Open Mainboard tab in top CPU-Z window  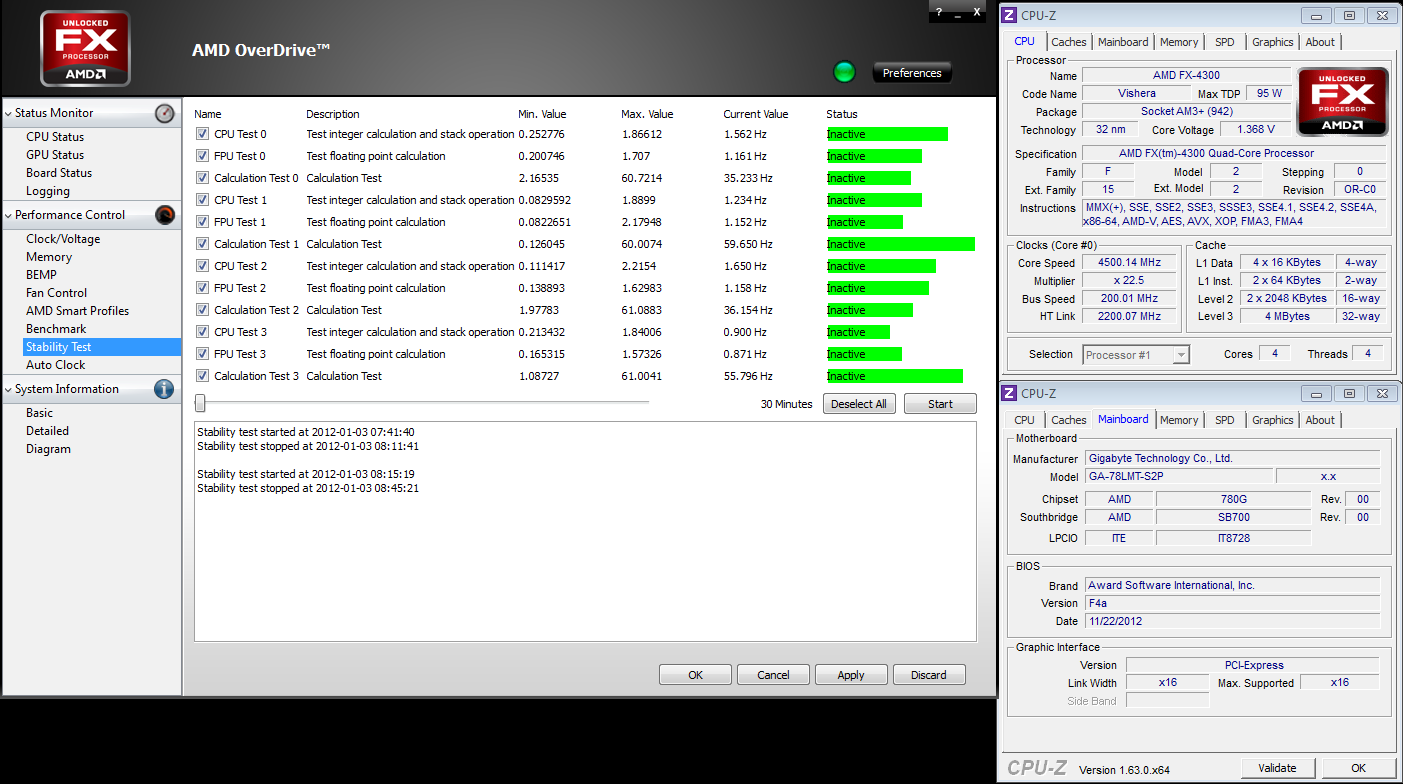(x=1123, y=42)
